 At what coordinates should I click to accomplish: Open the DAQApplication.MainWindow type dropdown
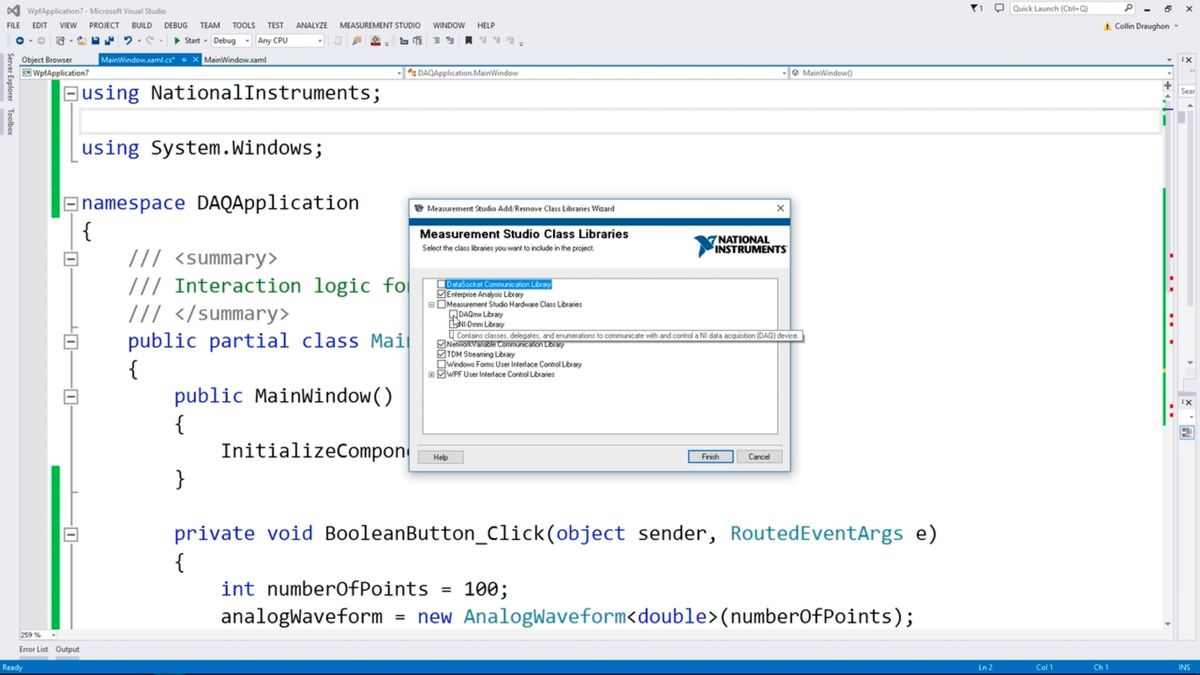tap(597, 73)
